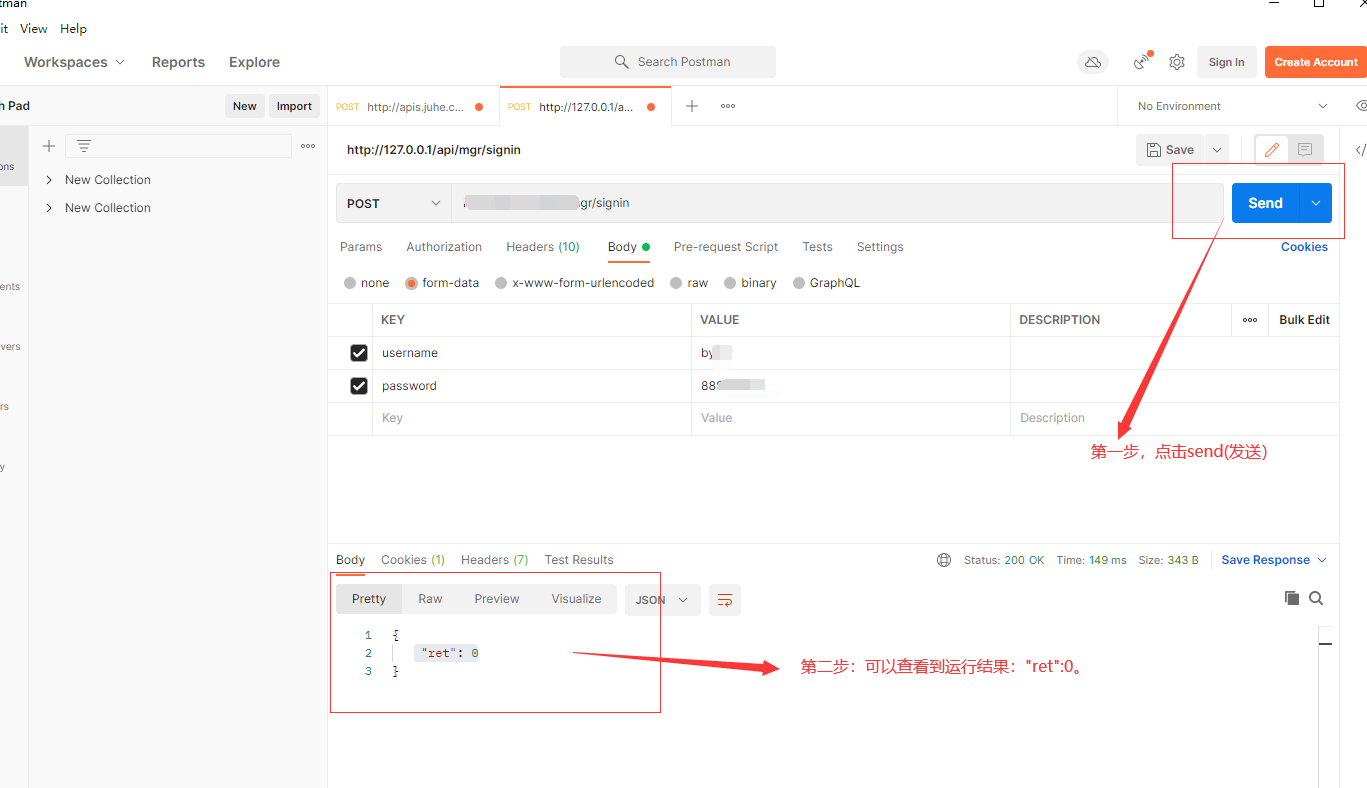1367x788 pixels.
Task: Click the floppy disk Save icon
Action: [1154, 150]
